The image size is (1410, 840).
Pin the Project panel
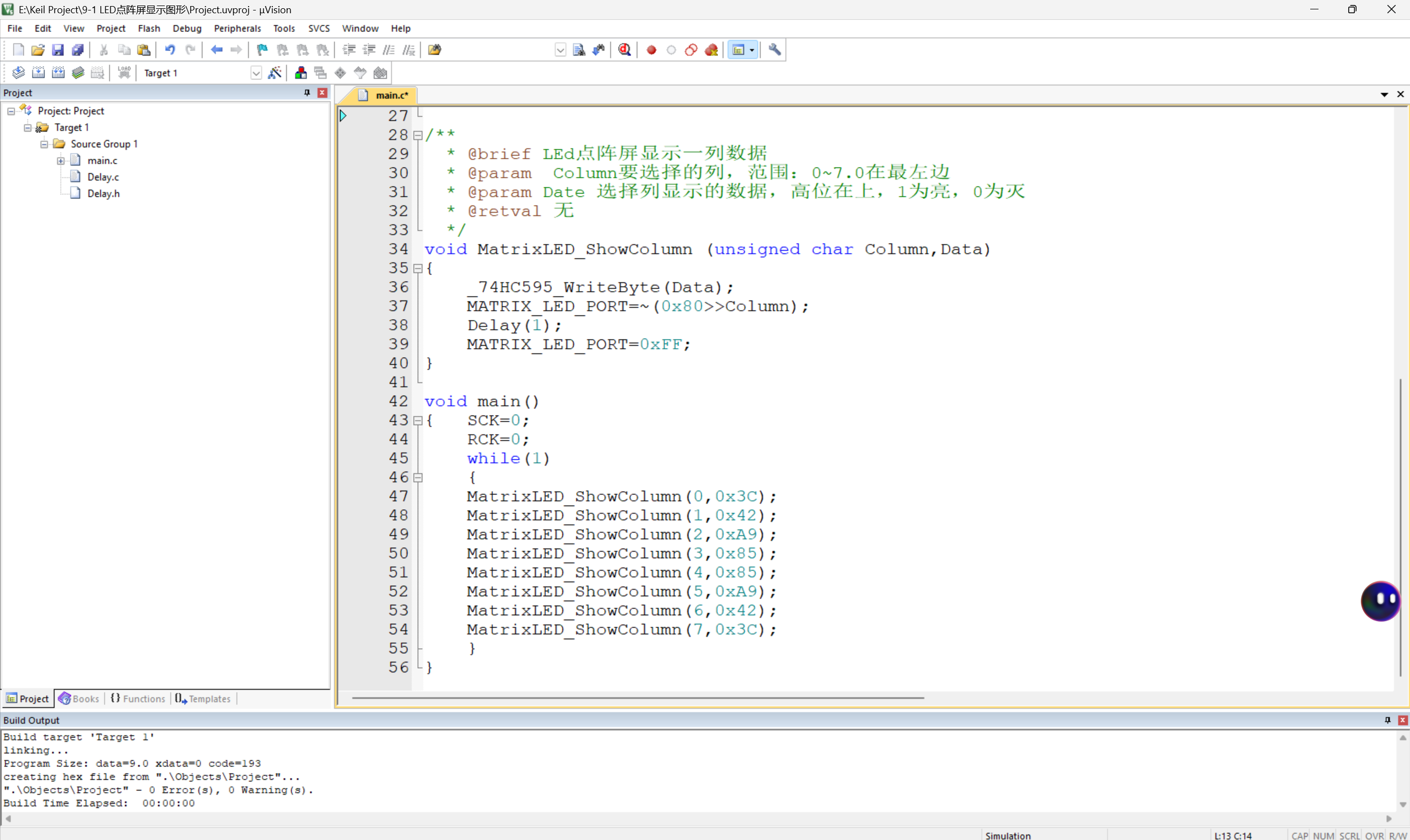coord(308,92)
